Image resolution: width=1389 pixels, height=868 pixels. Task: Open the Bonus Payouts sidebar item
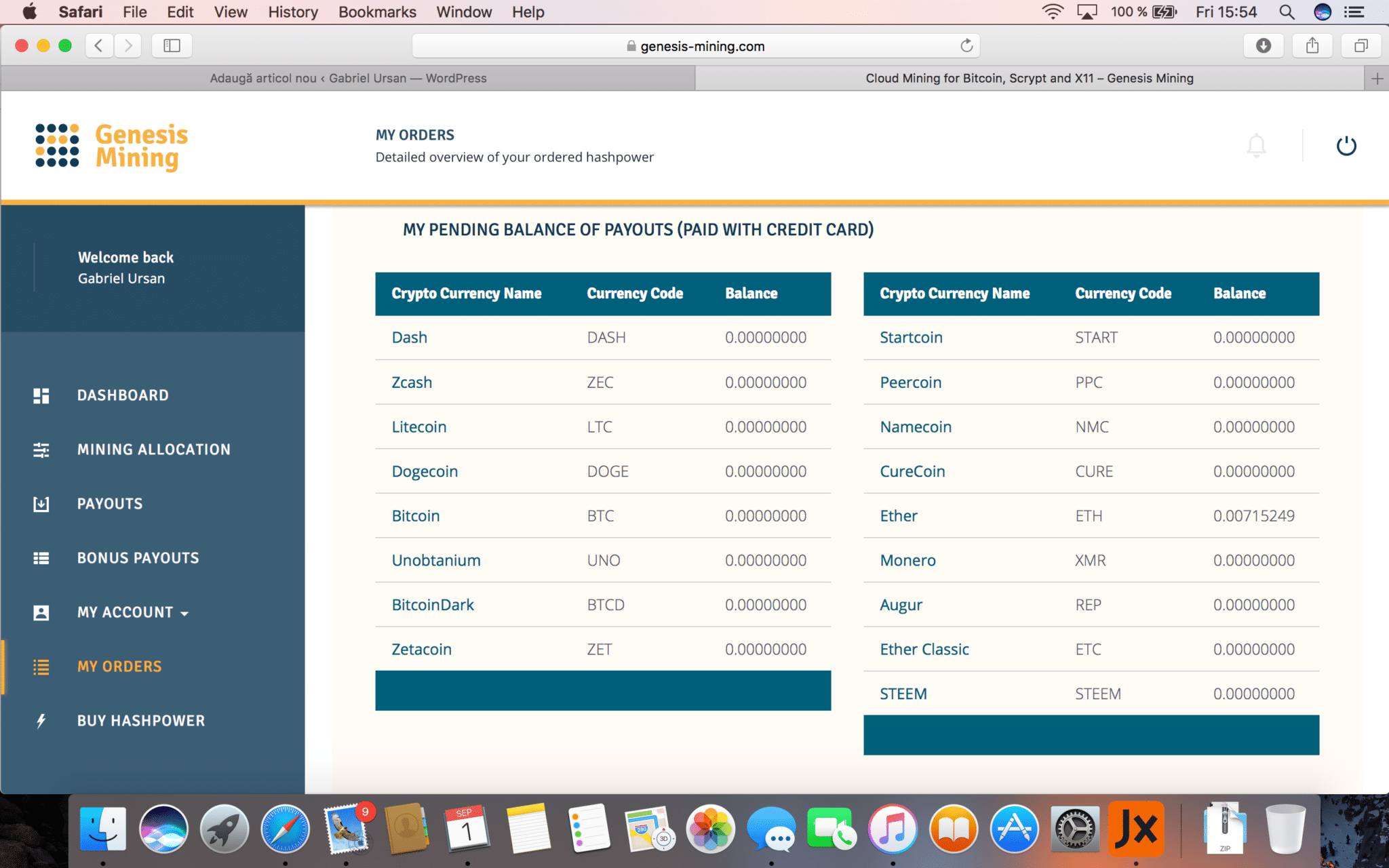[138, 558]
